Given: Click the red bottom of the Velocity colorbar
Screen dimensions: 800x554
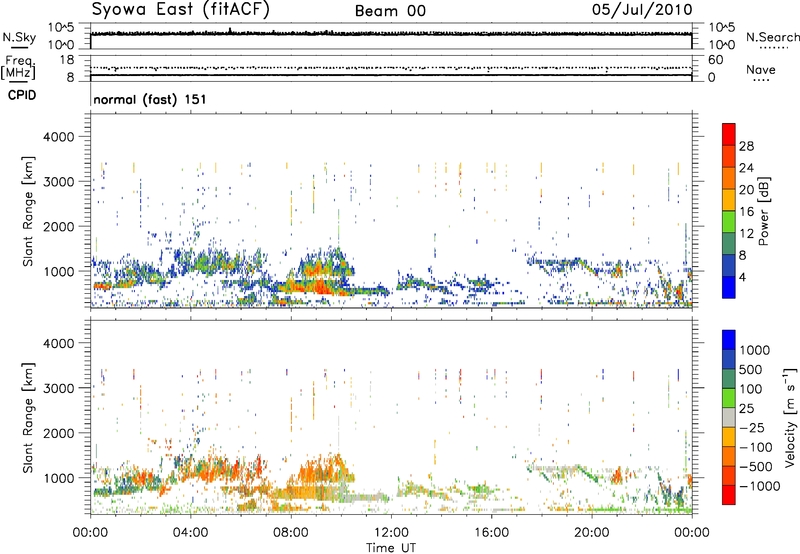Looking at the screenshot, I should coord(729,495).
